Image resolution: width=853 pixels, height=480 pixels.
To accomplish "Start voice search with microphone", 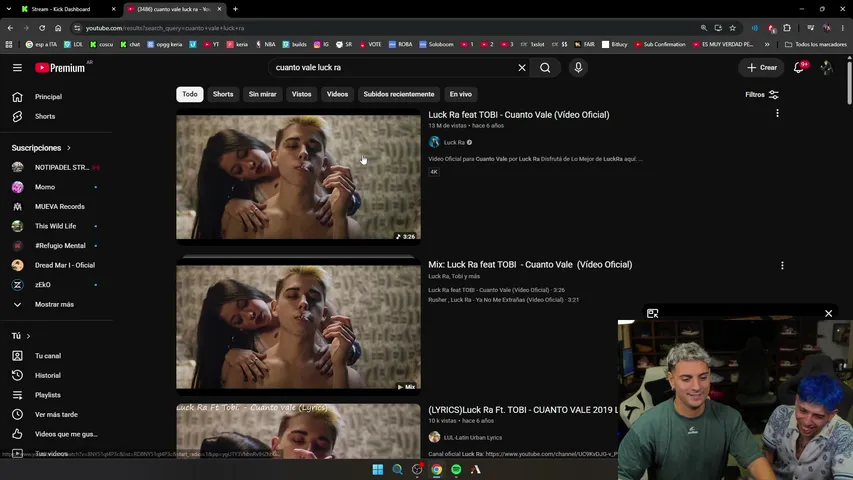I will [578, 67].
